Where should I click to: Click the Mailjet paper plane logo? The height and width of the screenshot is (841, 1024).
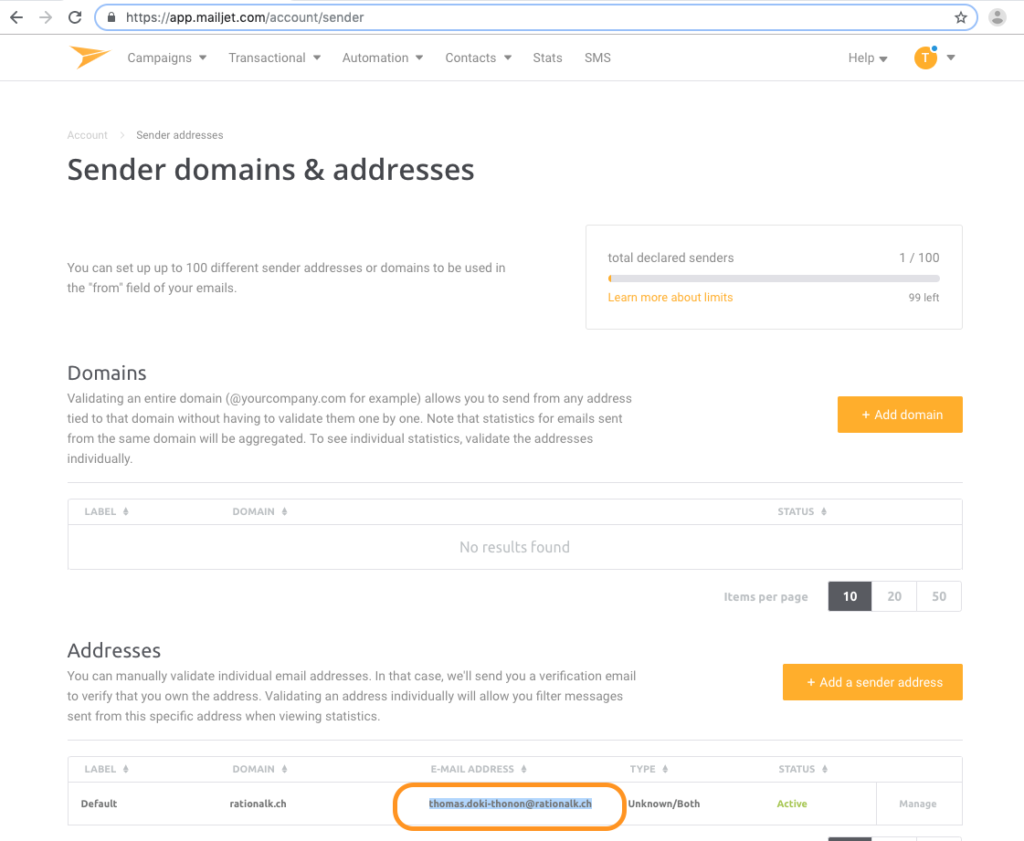tap(90, 58)
